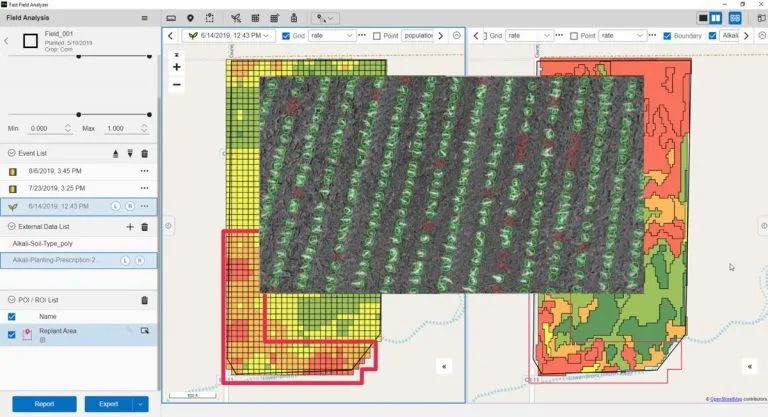Open the Export button dropdown arrow
This screenshot has width=768, height=417.
click(x=141, y=404)
